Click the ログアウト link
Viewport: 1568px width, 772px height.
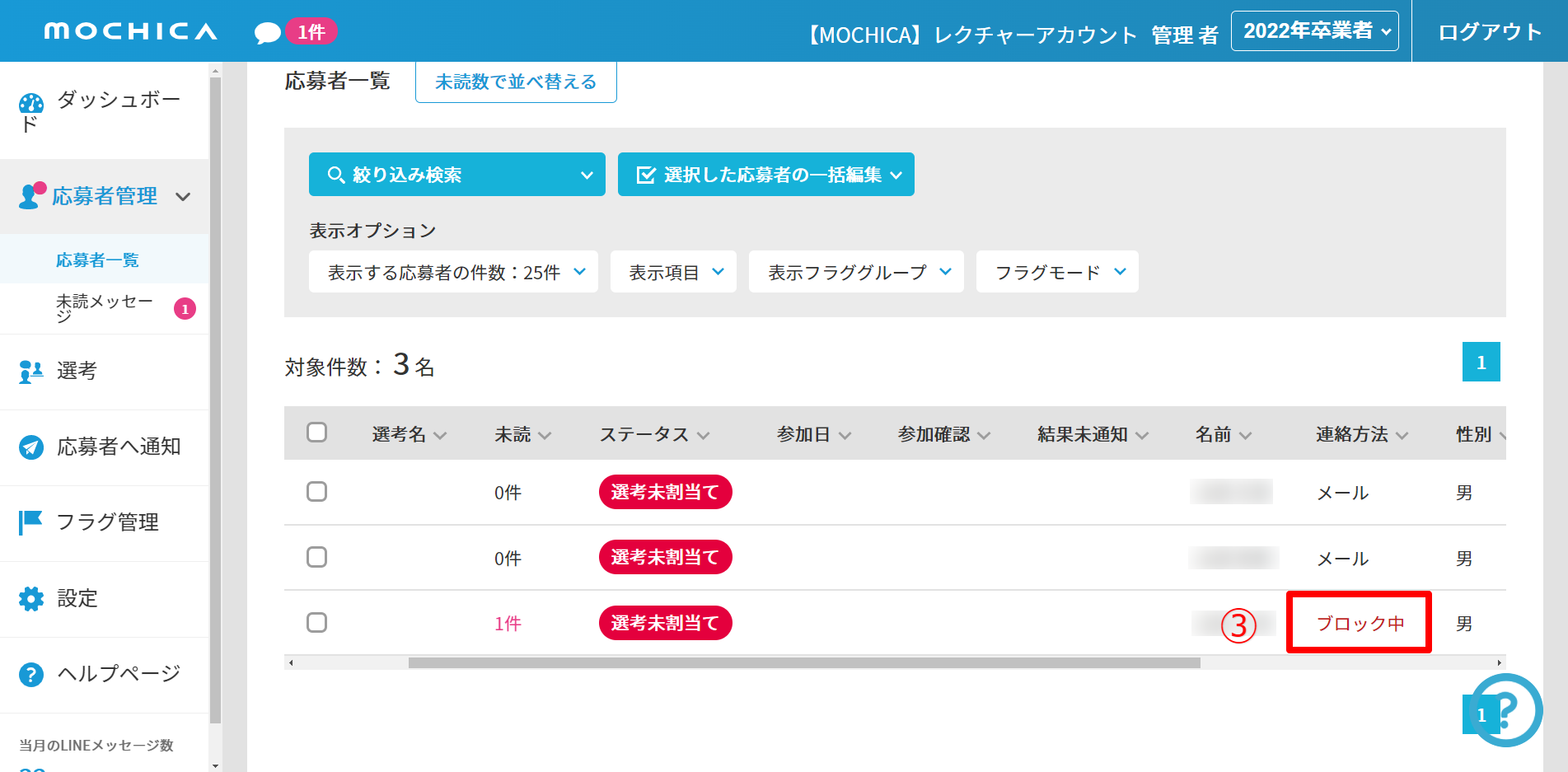click(x=1490, y=32)
